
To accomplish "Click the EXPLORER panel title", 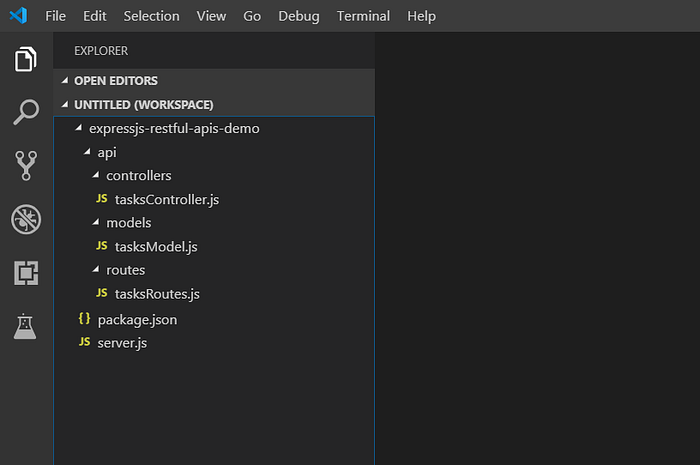I will [x=101, y=51].
